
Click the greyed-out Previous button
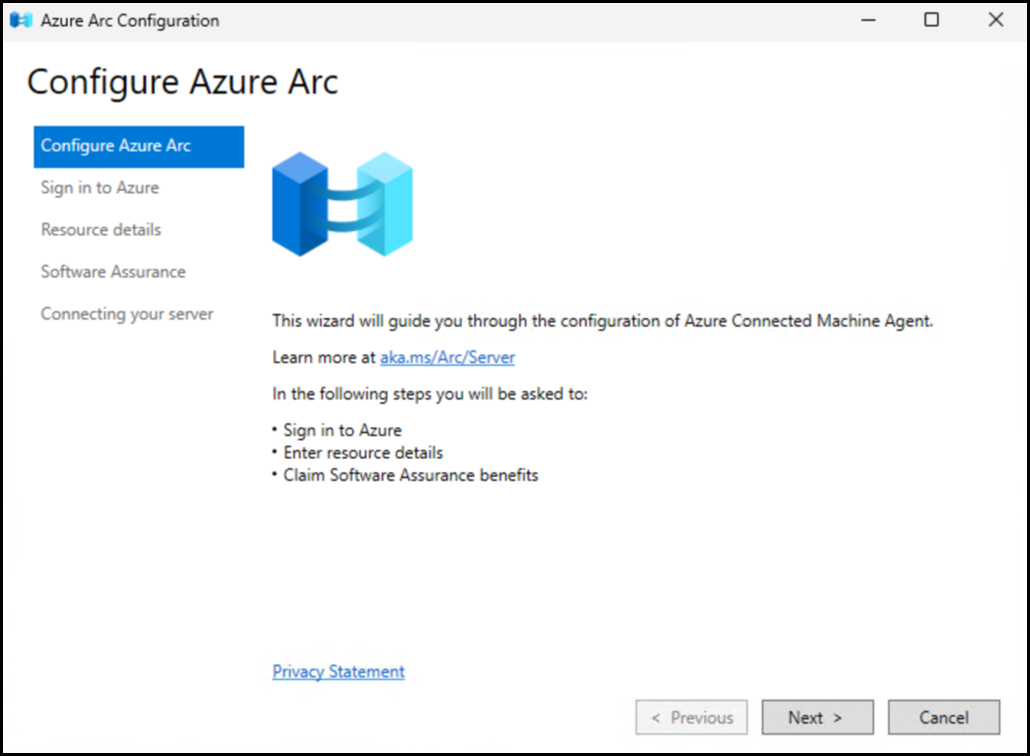click(692, 718)
